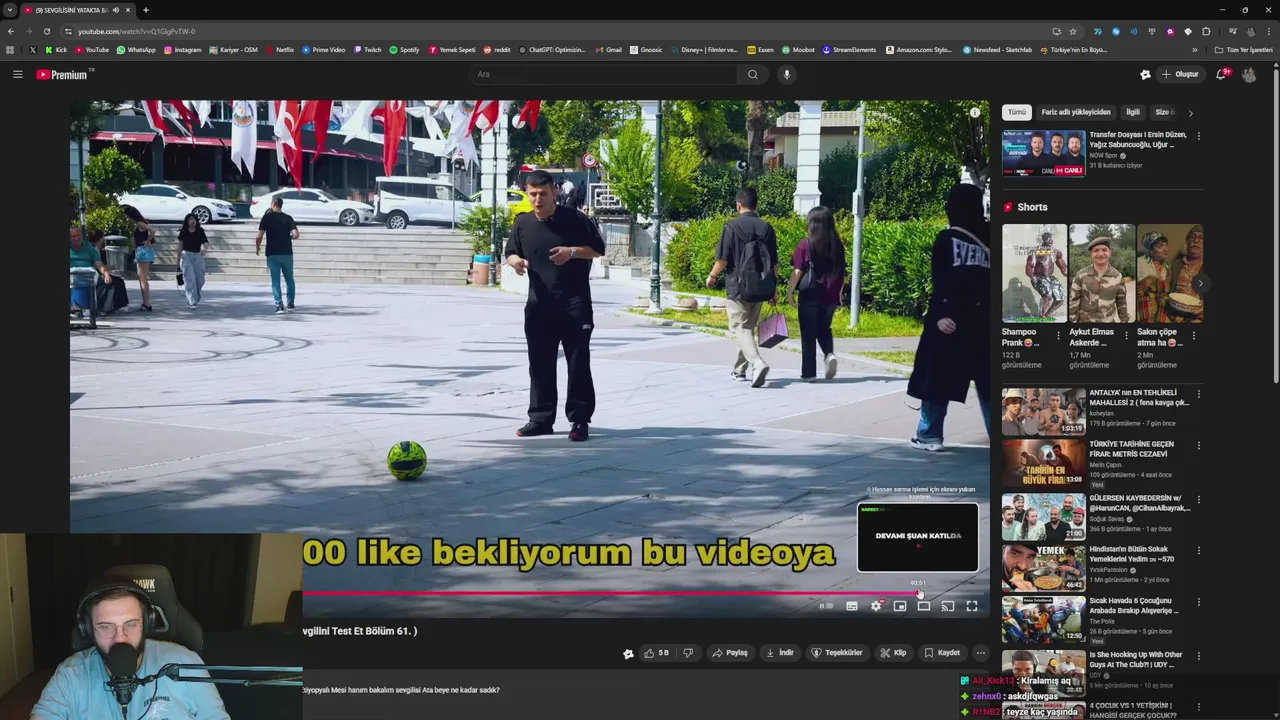Open Spotify bookmark
This screenshot has height=720, width=1280.
(x=405, y=49)
